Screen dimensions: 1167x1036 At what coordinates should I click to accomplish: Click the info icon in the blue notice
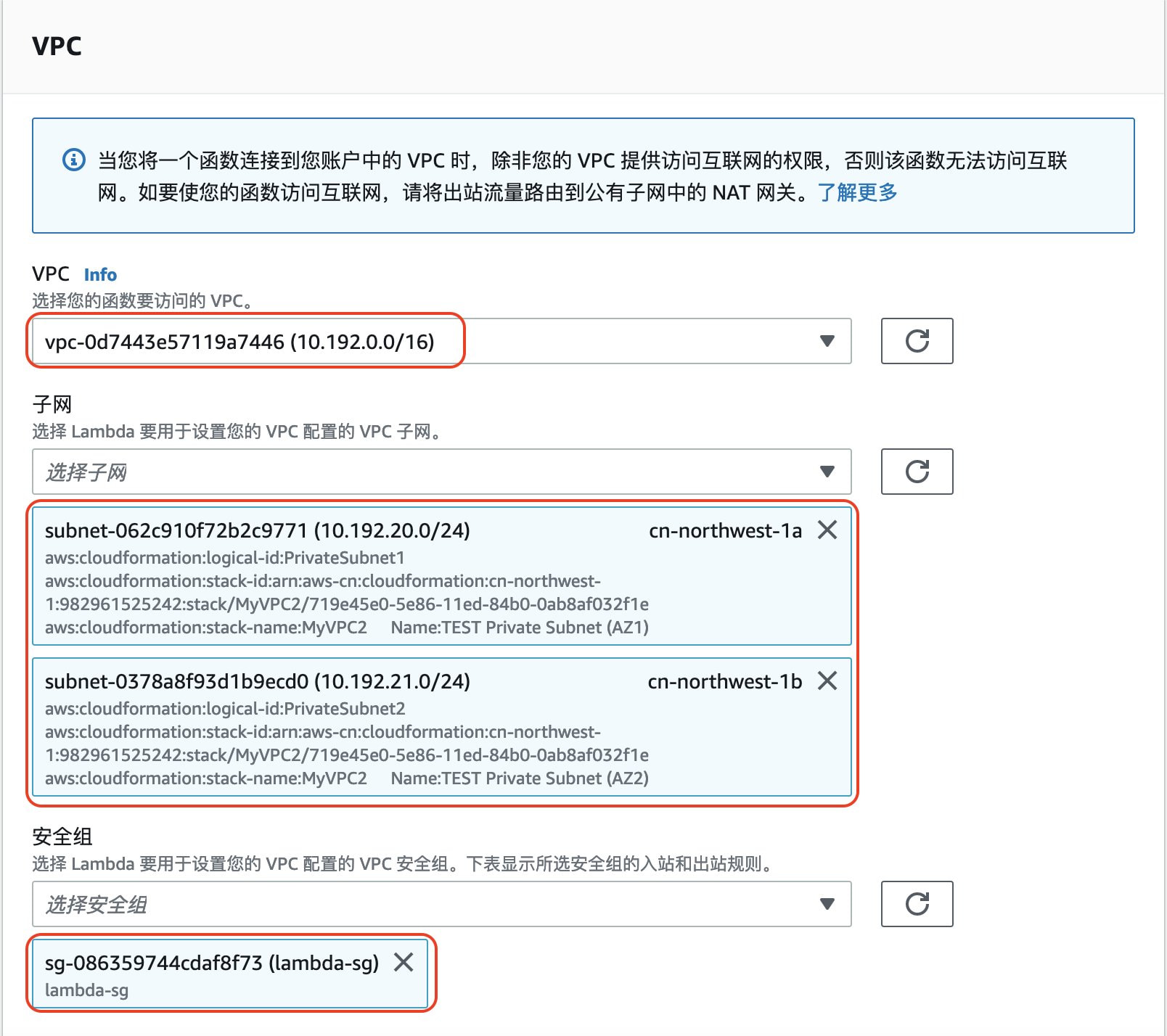tap(74, 160)
